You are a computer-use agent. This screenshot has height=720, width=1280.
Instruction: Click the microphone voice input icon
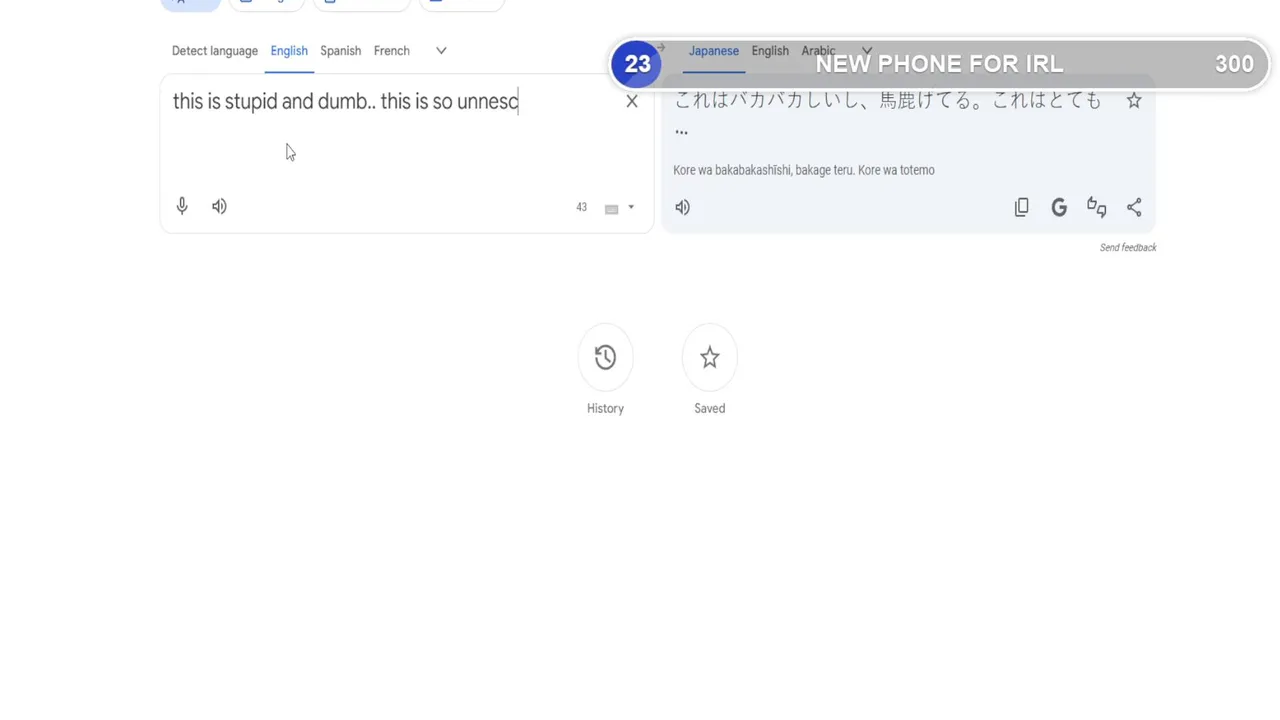point(182,206)
